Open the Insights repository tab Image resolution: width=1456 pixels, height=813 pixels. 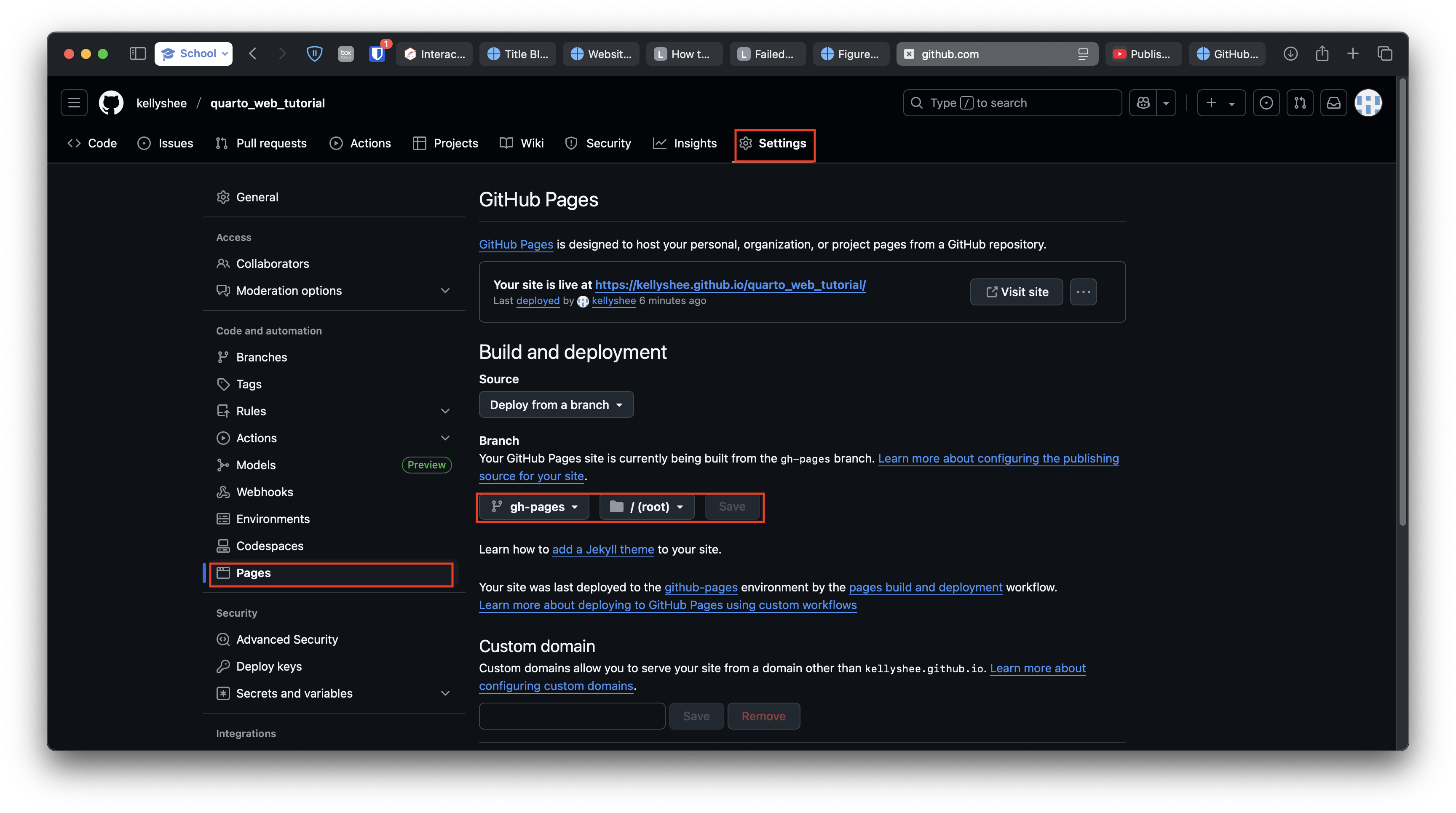coord(685,143)
